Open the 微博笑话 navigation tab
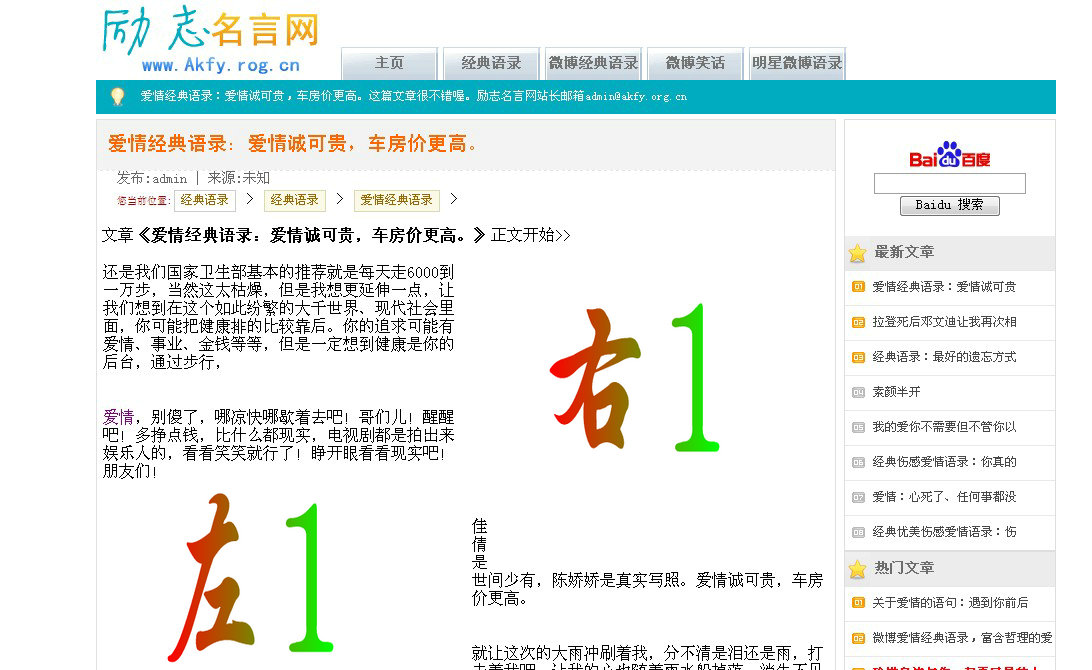 point(695,63)
